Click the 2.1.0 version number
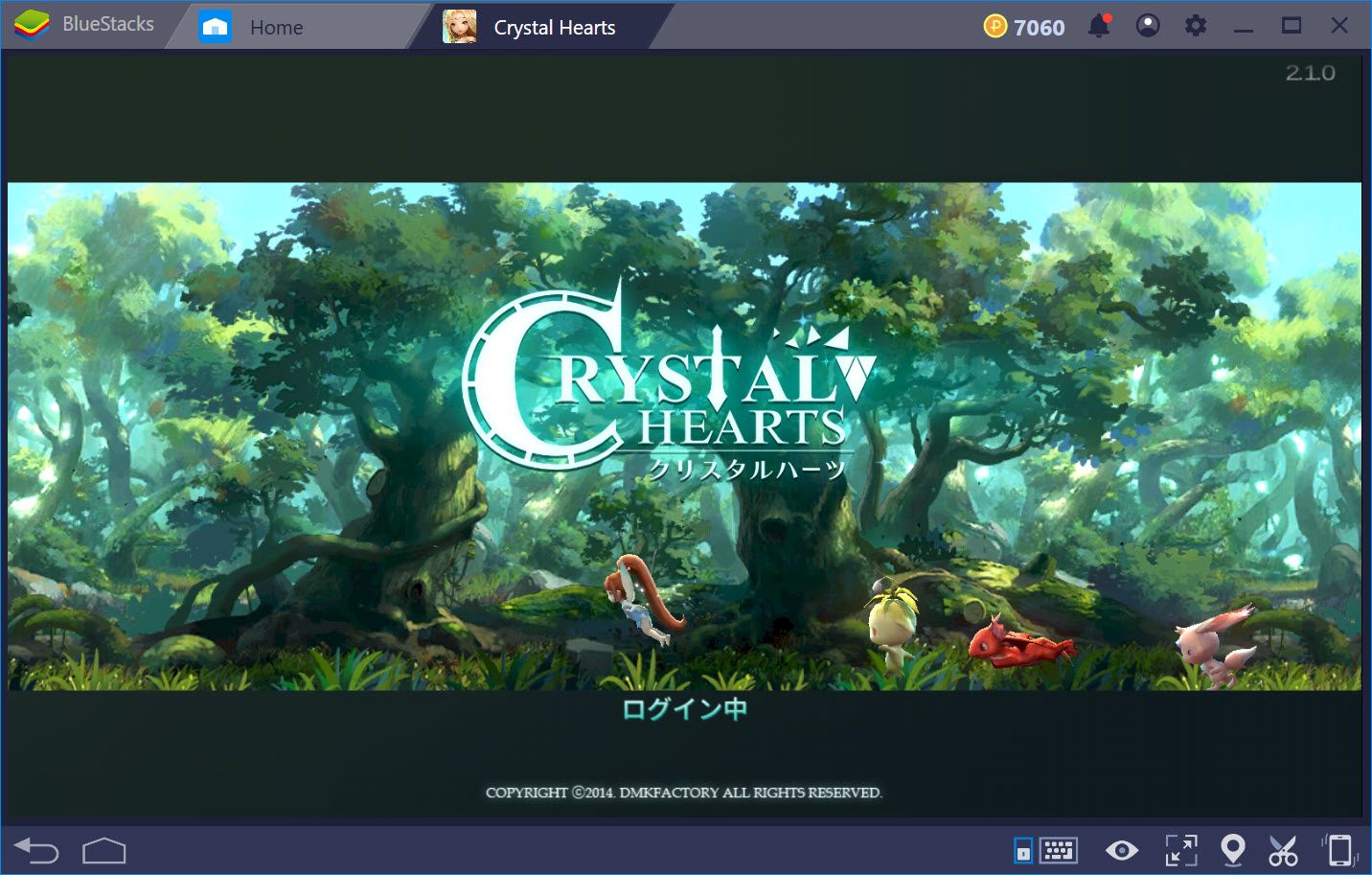Image resolution: width=1372 pixels, height=875 pixels. click(x=1310, y=73)
